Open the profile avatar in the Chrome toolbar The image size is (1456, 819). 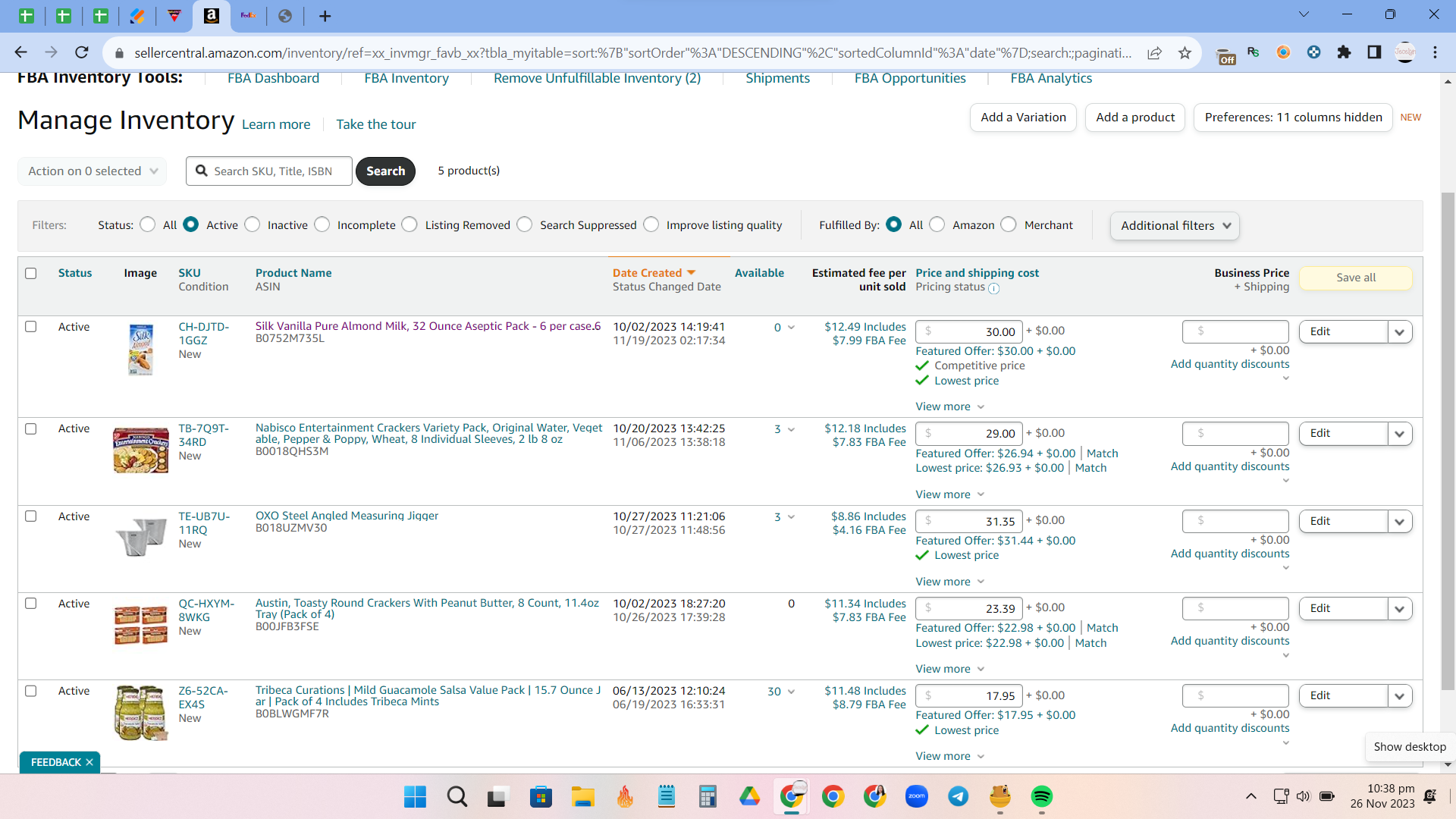pos(1405,52)
